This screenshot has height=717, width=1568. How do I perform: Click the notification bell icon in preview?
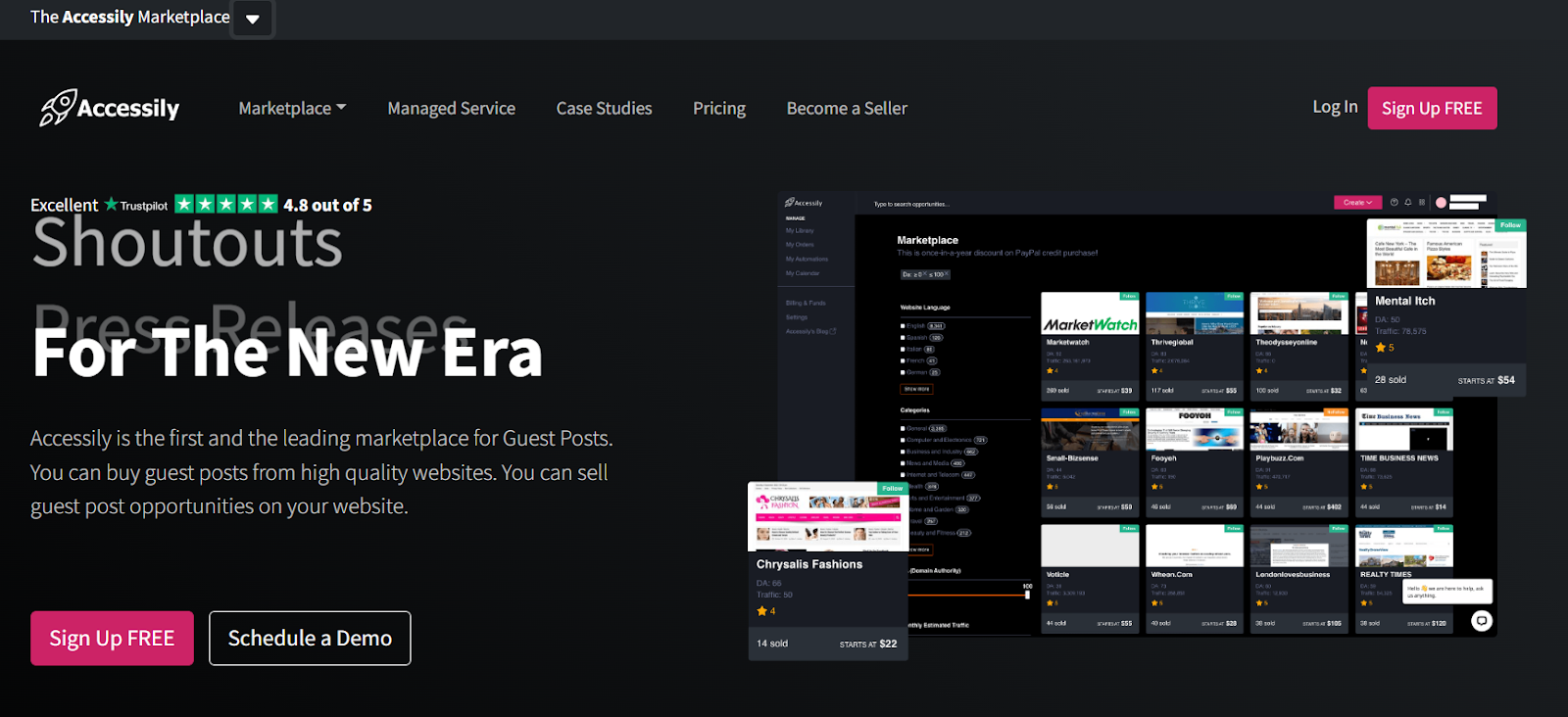[x=1408, y=203]
